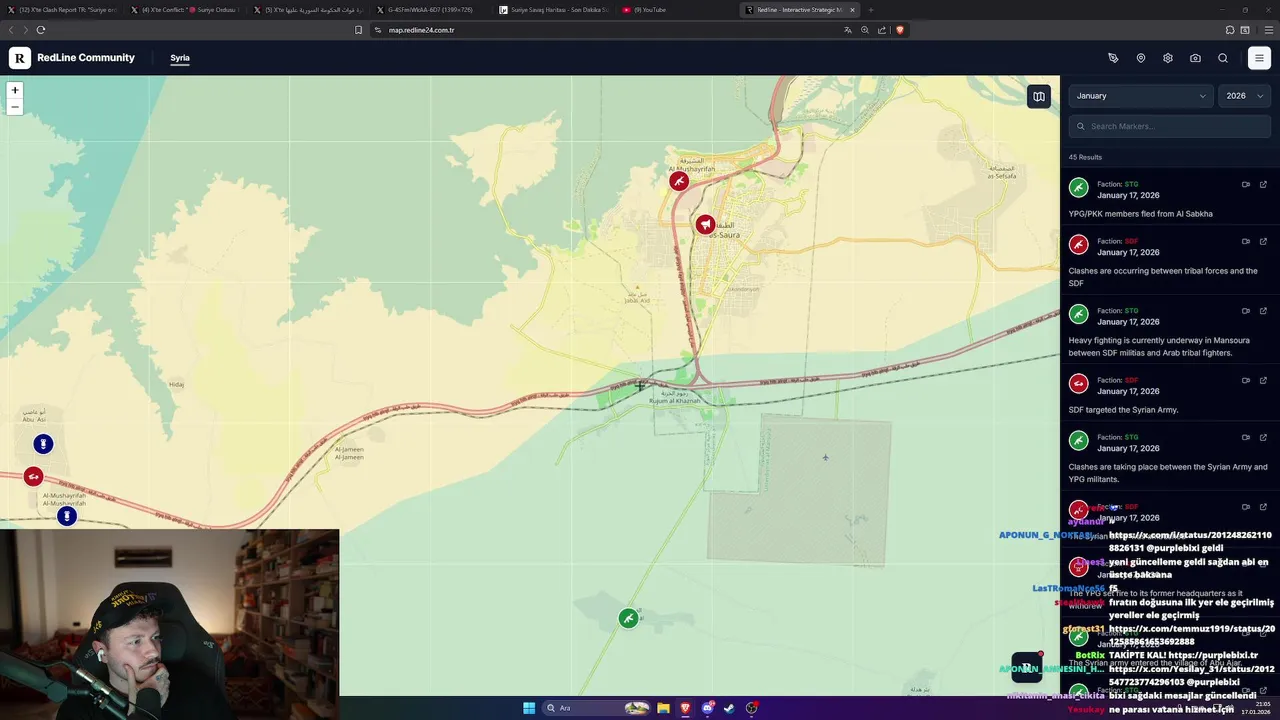Viewport: 1280px width, 720px height.
Task: Open OBS Studio from taskbar
Action: 752,708
